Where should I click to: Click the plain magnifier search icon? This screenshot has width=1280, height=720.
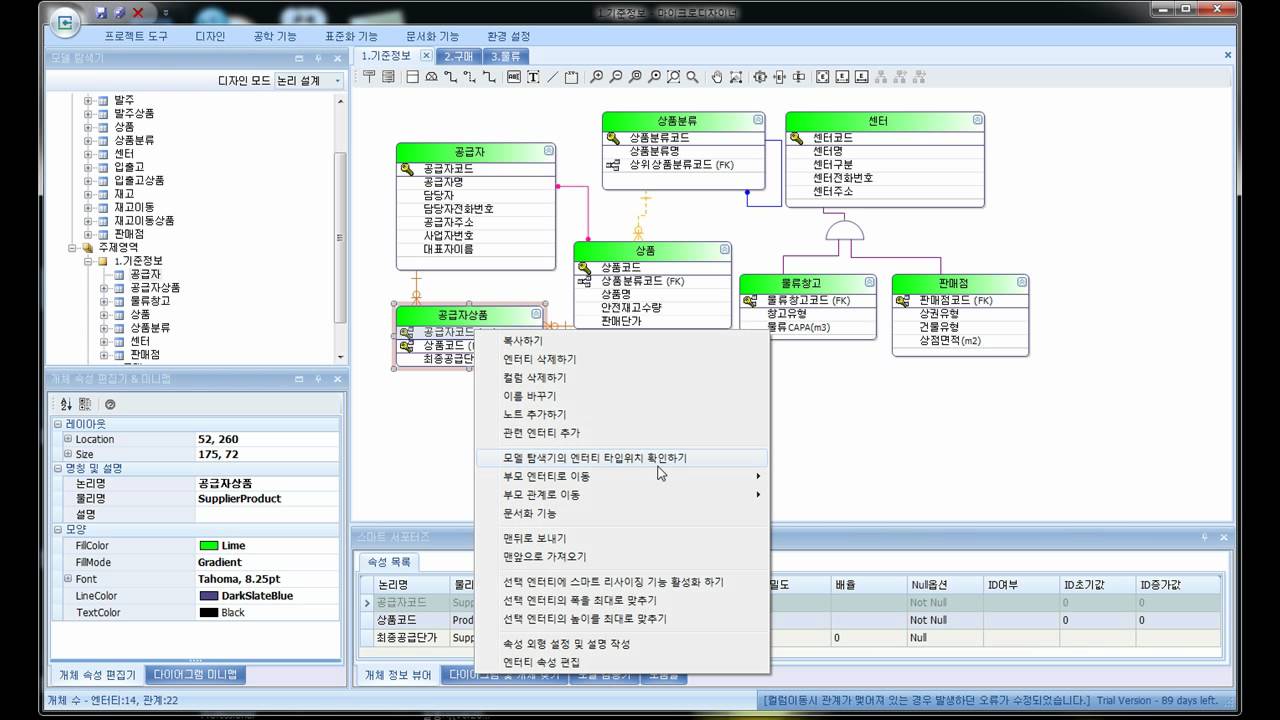[x=693, y=77]
